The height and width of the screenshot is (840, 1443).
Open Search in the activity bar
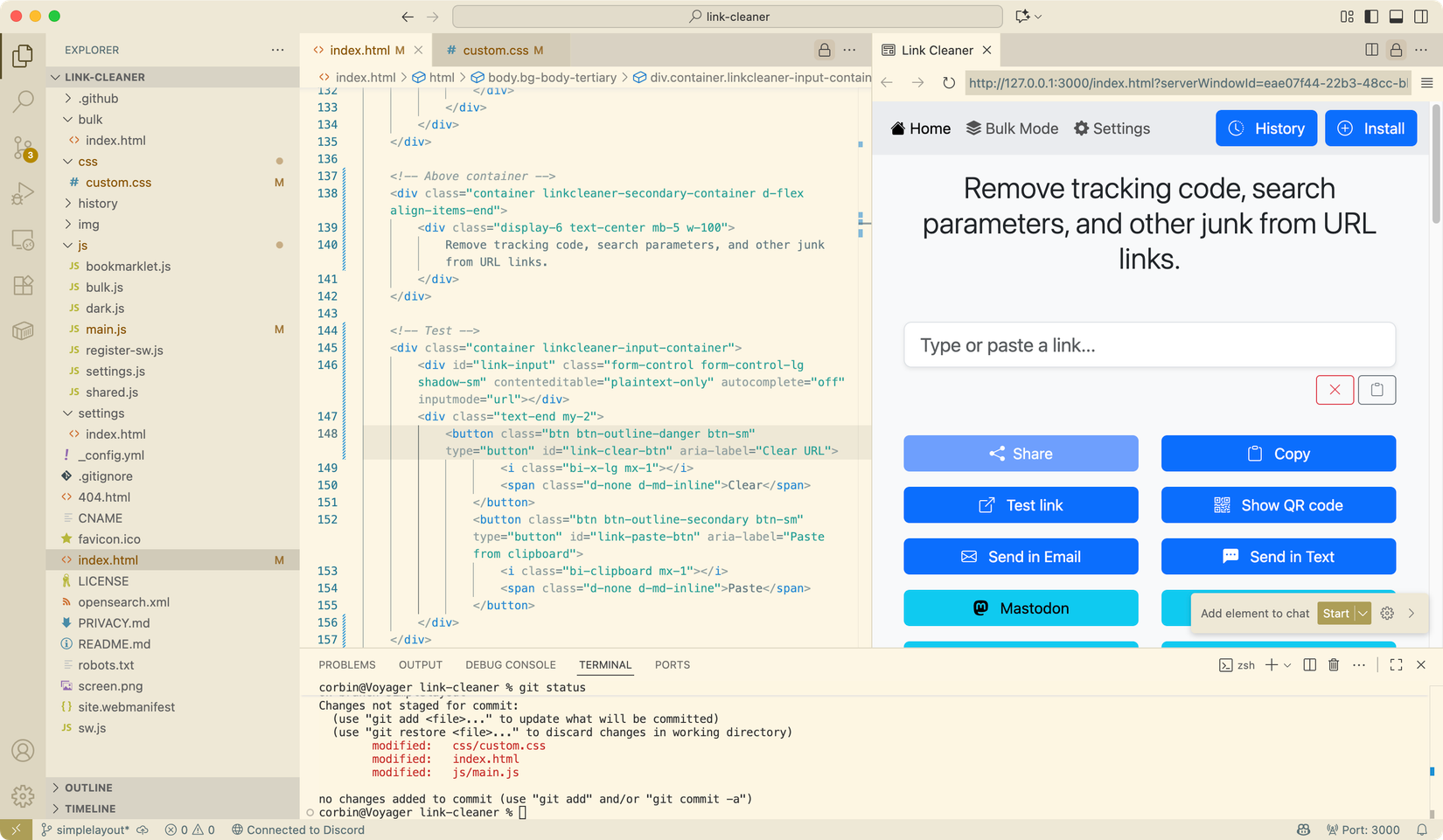tap(23, 101)
